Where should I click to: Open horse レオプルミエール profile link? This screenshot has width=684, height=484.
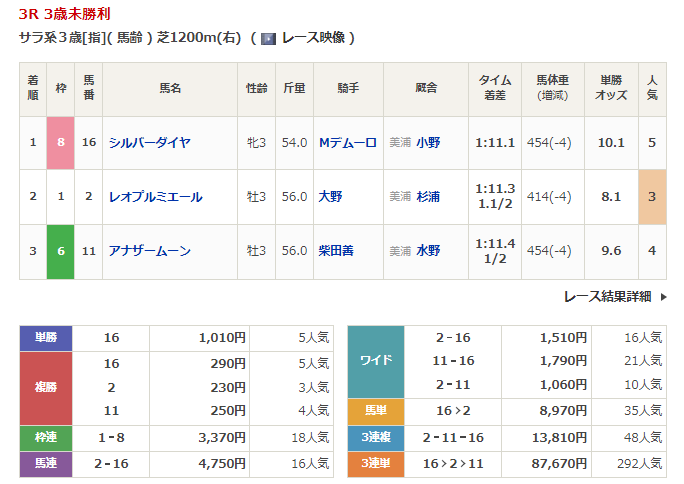pos(155,197)
